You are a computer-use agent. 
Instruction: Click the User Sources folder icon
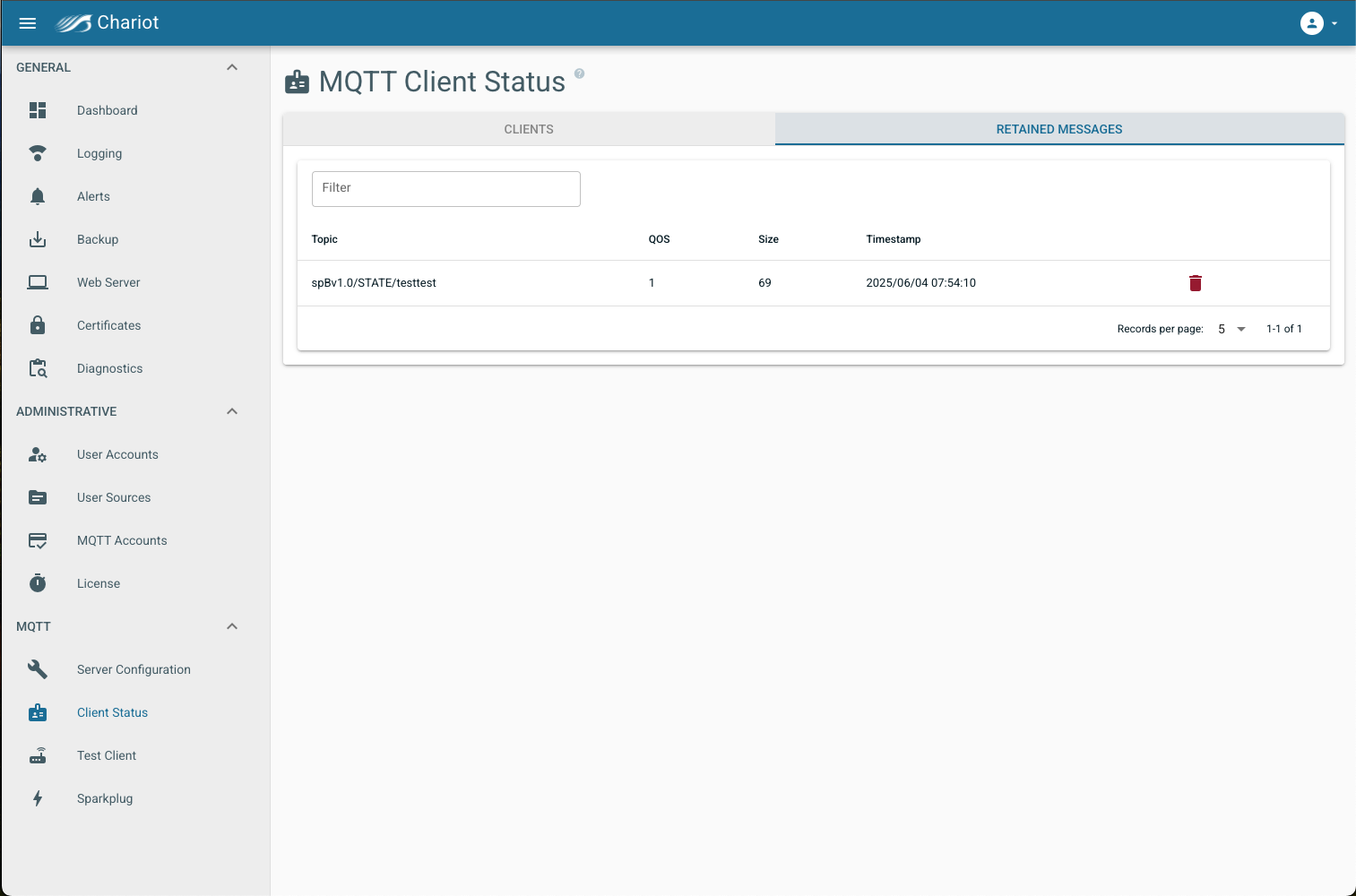click(38, 497)
